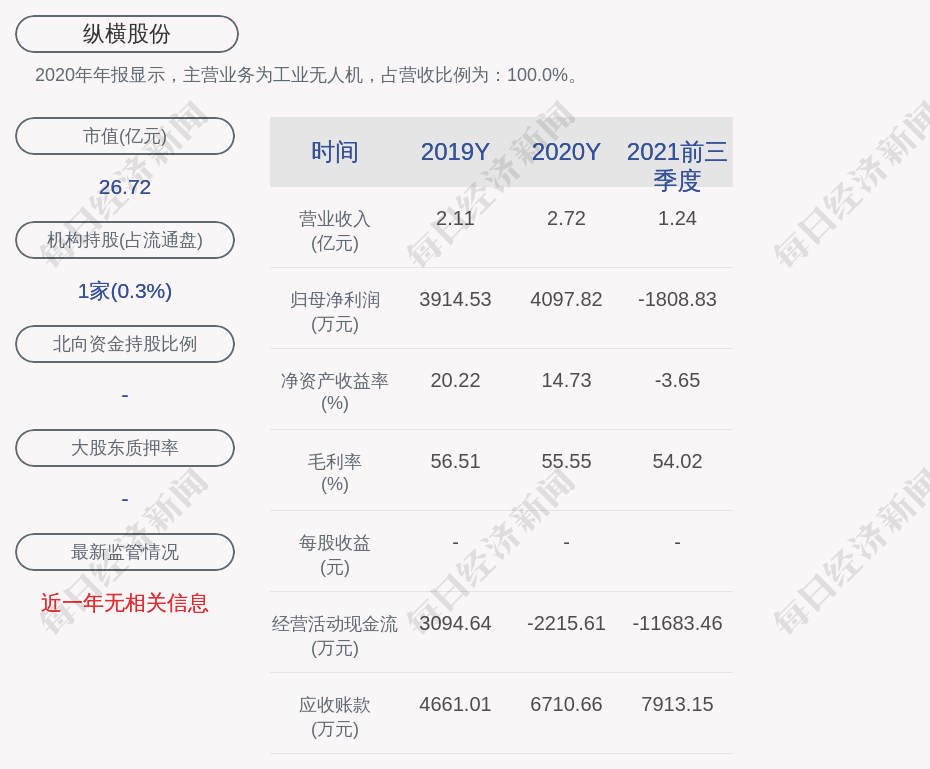Screen dimensions: 930x769
Task: Click cash flow value 3094.64
Action: [x=455, y=624]
